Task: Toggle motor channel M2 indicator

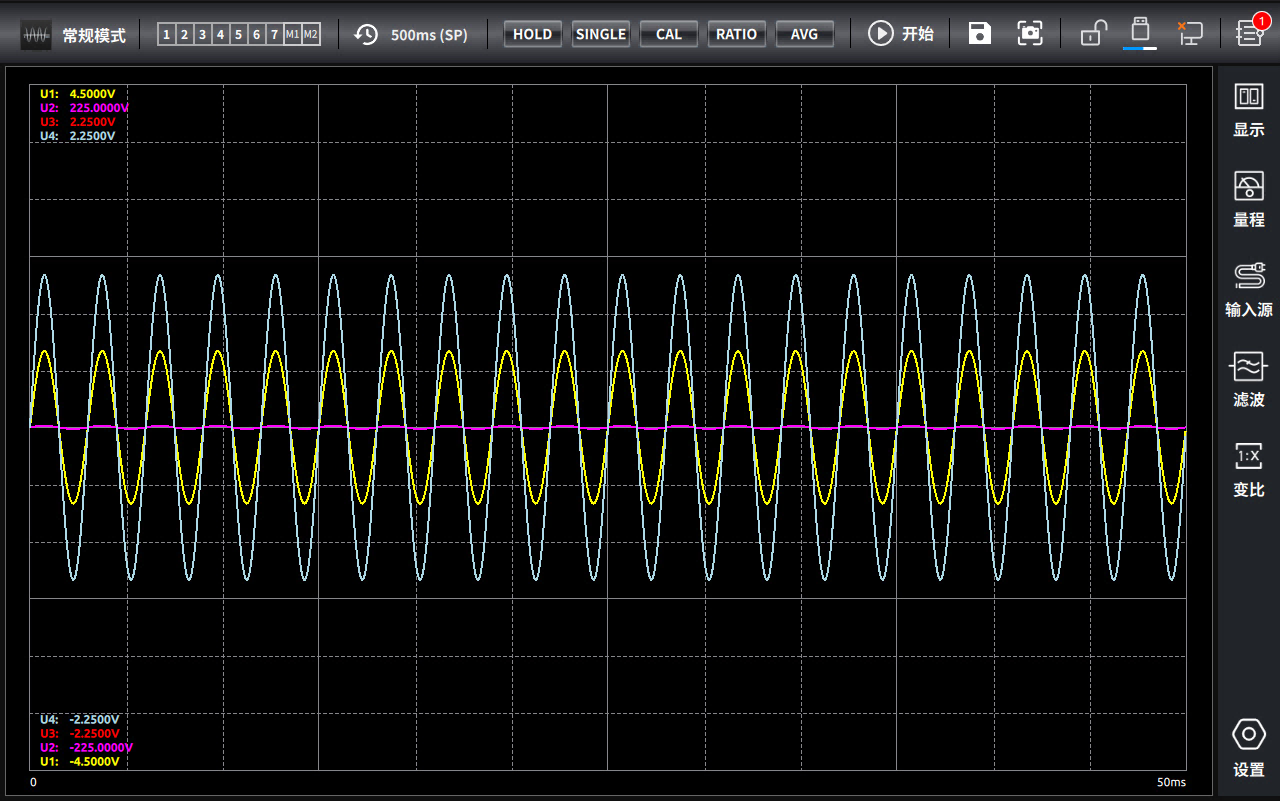Action: coord(311,35)
